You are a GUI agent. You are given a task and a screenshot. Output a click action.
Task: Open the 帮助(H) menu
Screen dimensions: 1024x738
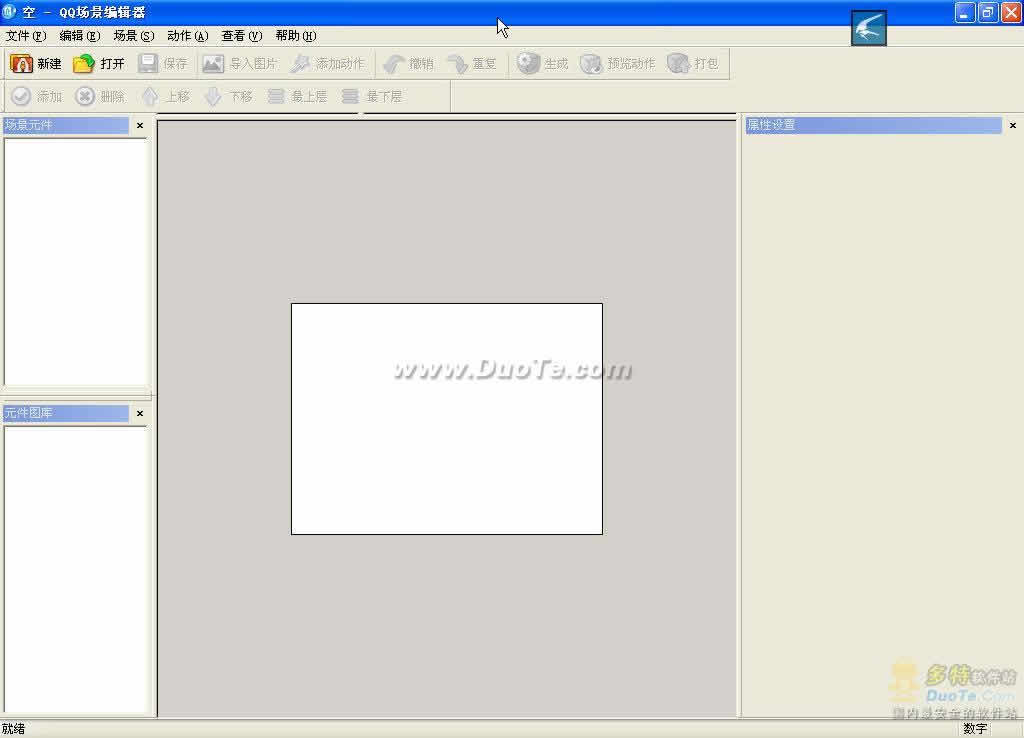pos(295,36)
